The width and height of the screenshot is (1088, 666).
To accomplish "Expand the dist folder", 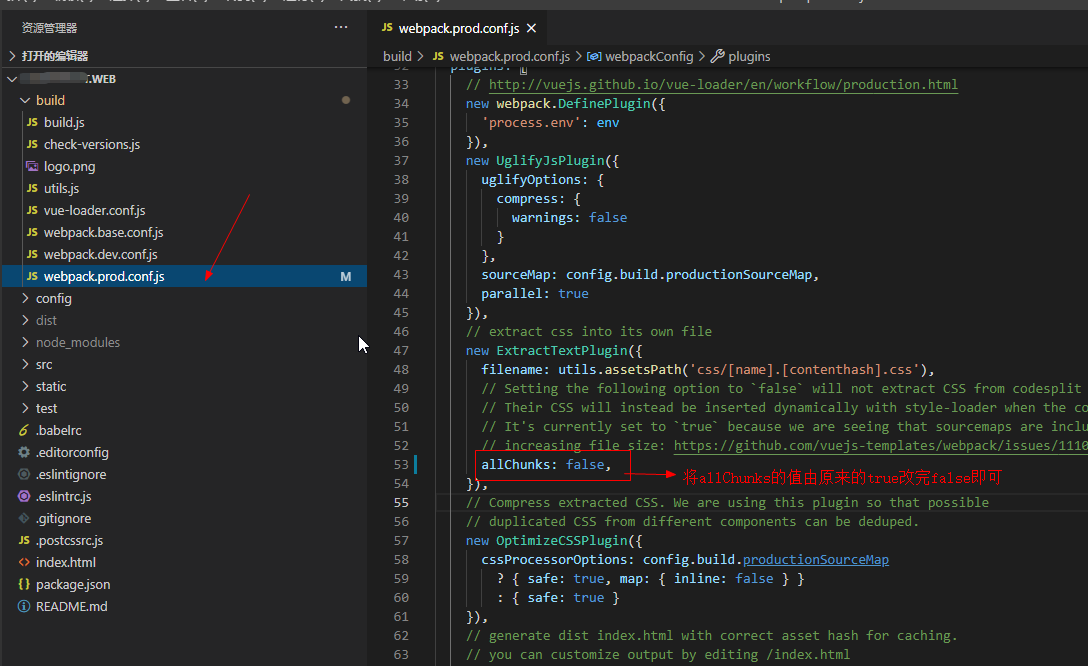I will tap(25, 321).
